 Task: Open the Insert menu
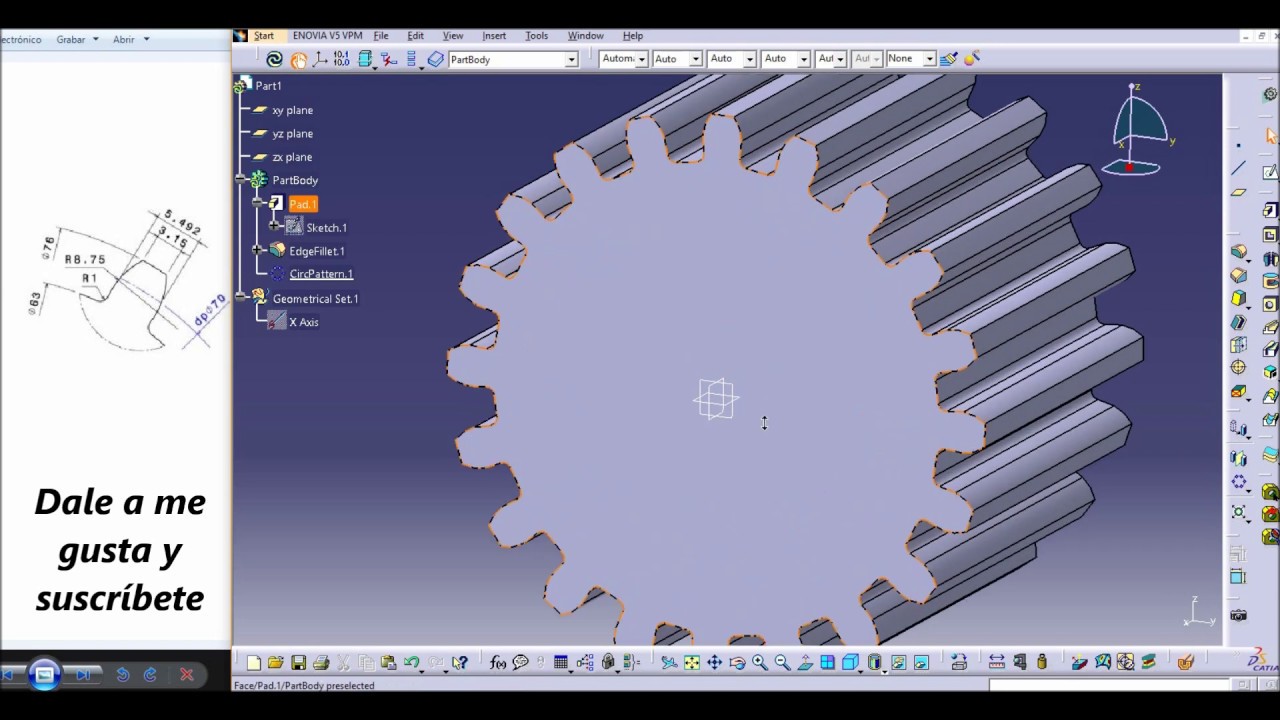(x=494, y=36)
